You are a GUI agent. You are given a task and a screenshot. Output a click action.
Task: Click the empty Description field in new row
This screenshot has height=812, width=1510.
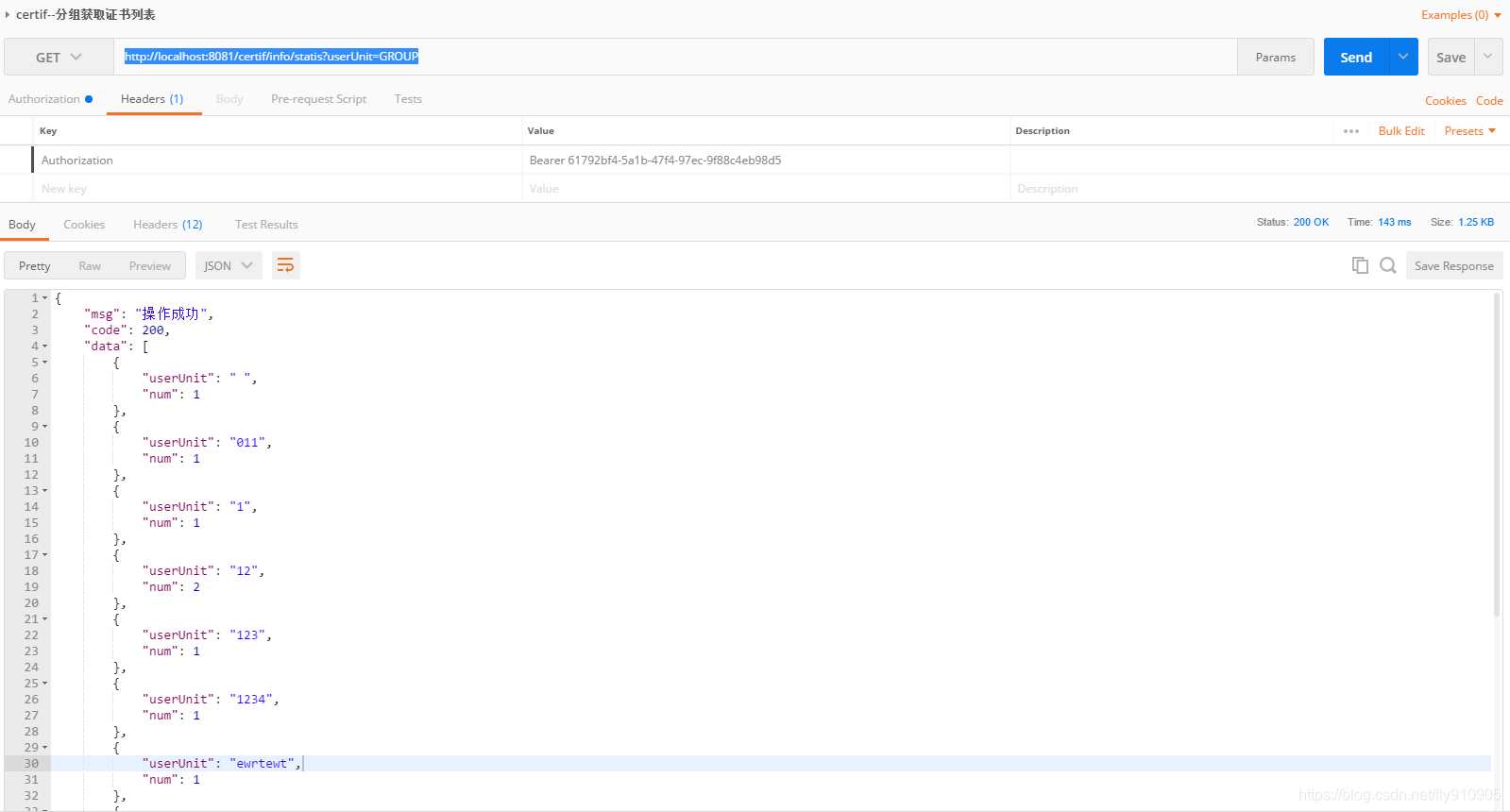[1260, 189]
